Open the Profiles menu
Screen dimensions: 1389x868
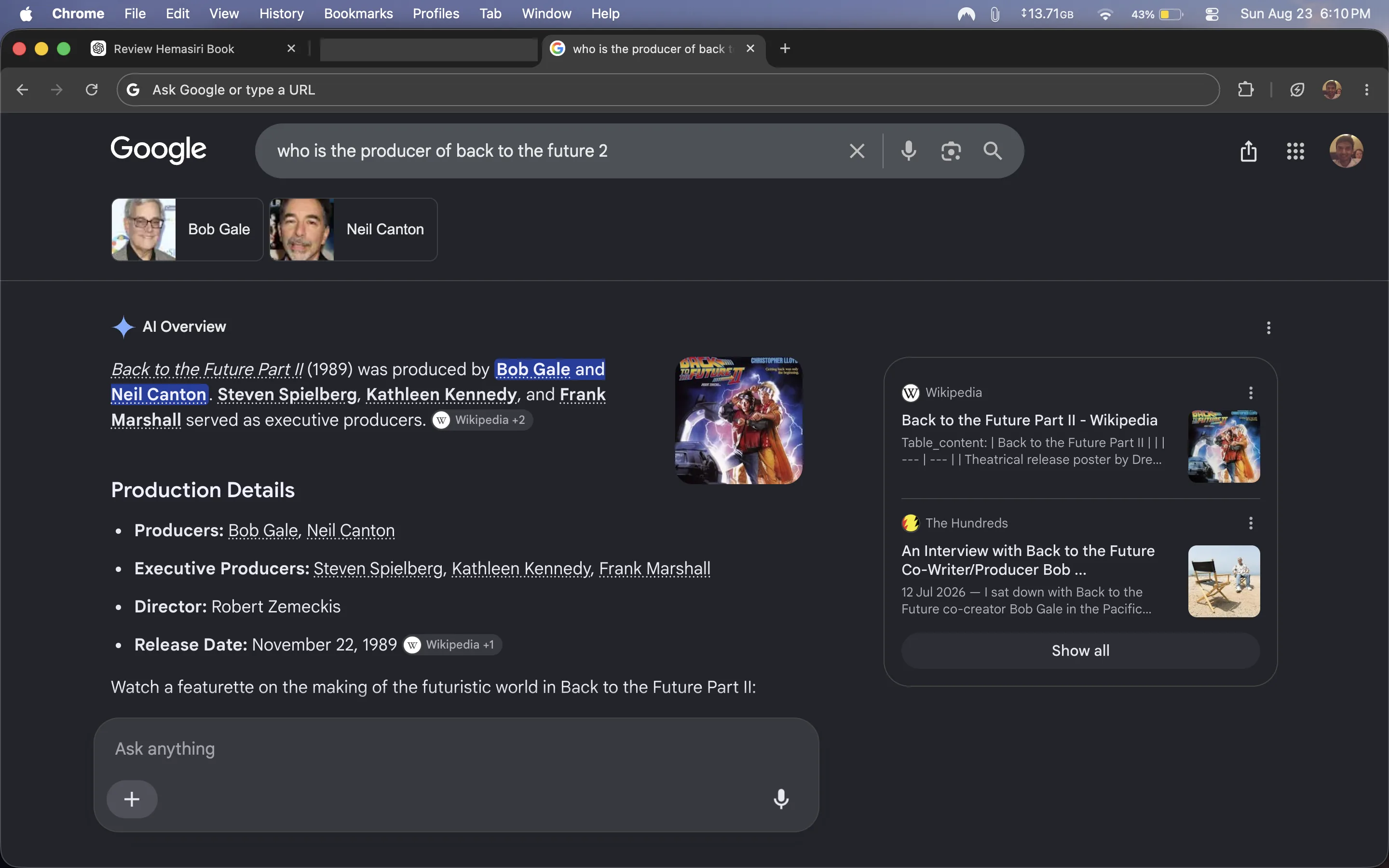pyautogui.click(x=436, y=14)
